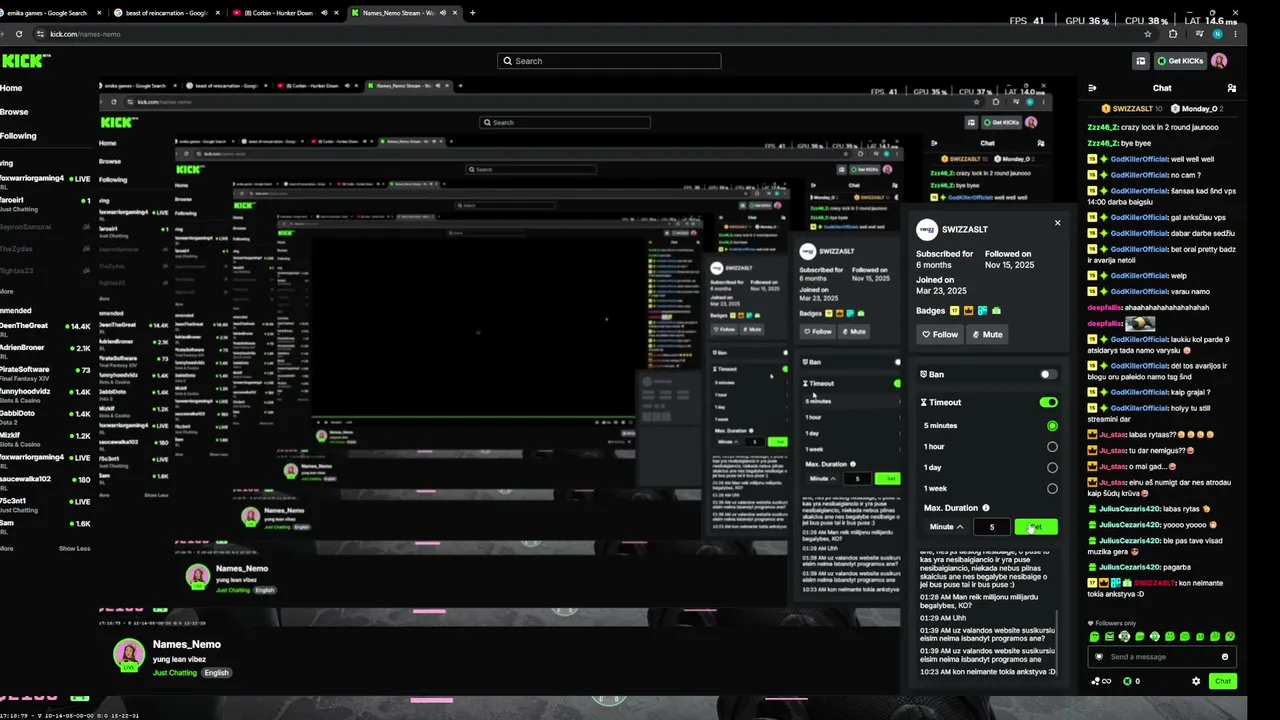Open the Get KICKs shop
This screenshot has width=1280, height=720.
coord(1180,61)
